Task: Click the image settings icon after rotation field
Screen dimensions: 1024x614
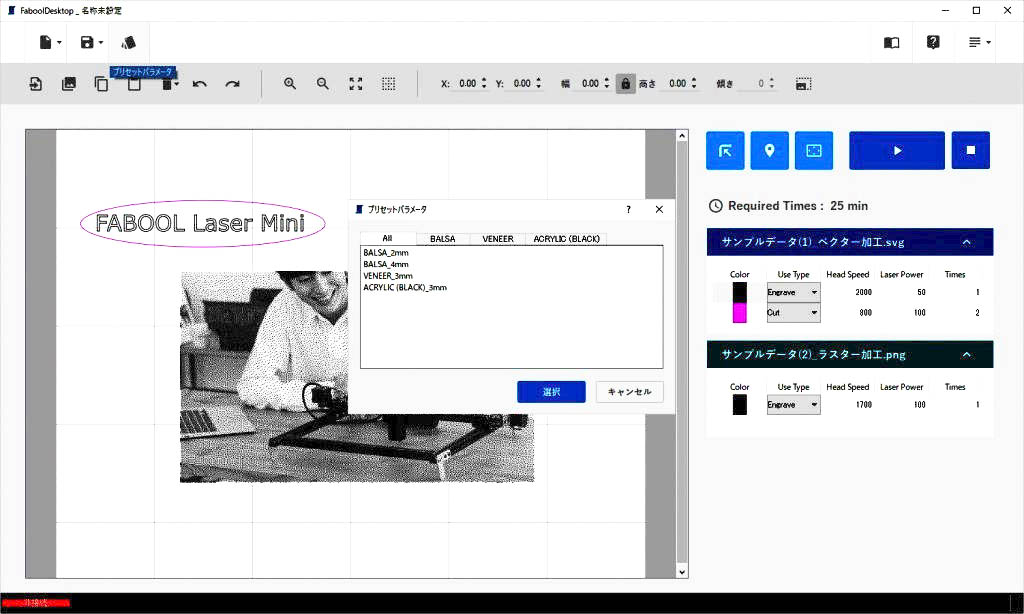Action: pos(803,84)
